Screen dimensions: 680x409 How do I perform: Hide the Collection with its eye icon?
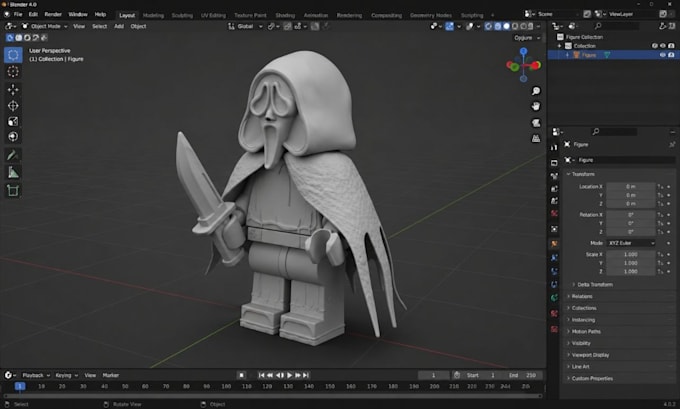click(x=663, y=46)
